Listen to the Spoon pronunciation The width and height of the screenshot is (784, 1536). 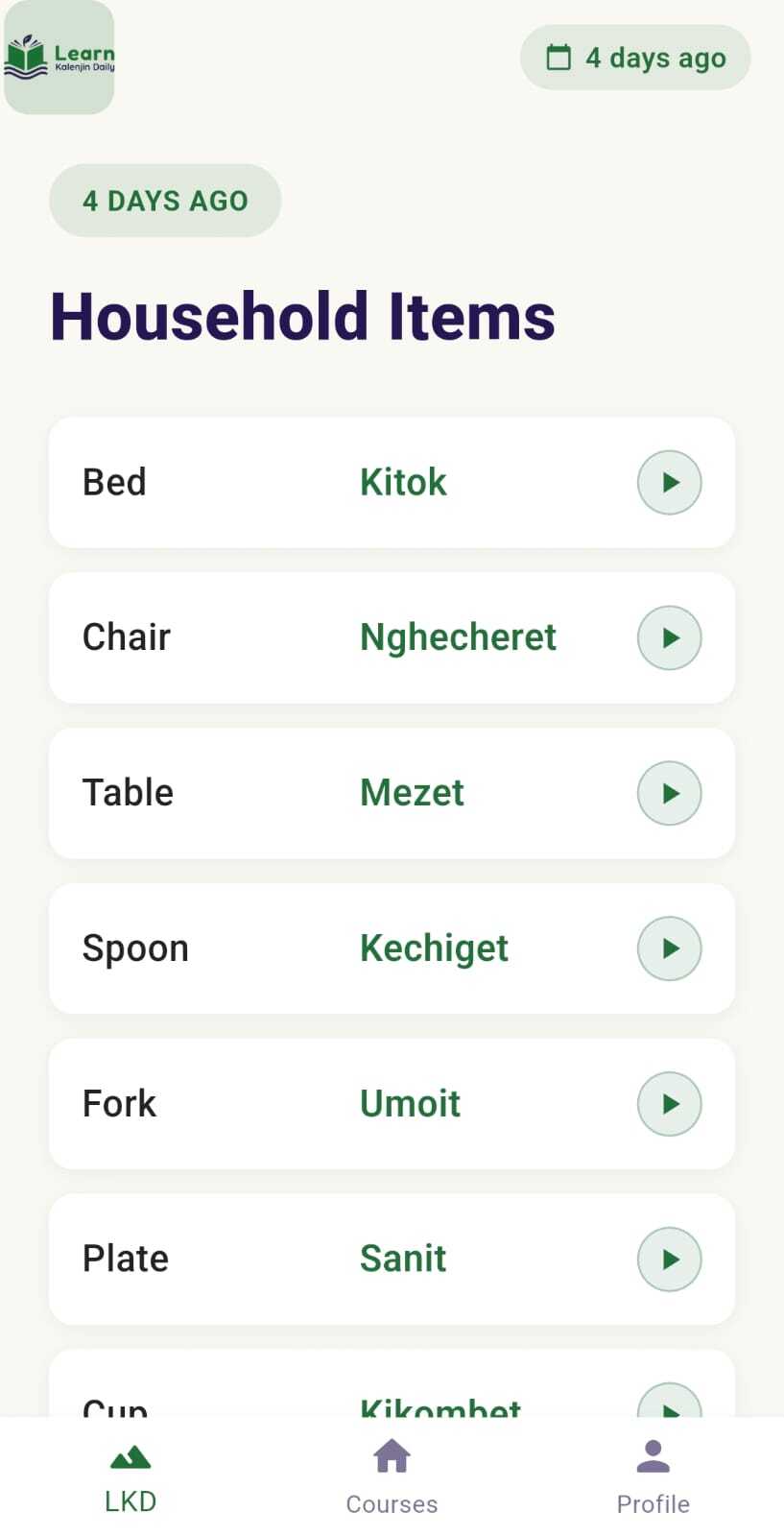[x=669, y=948]
